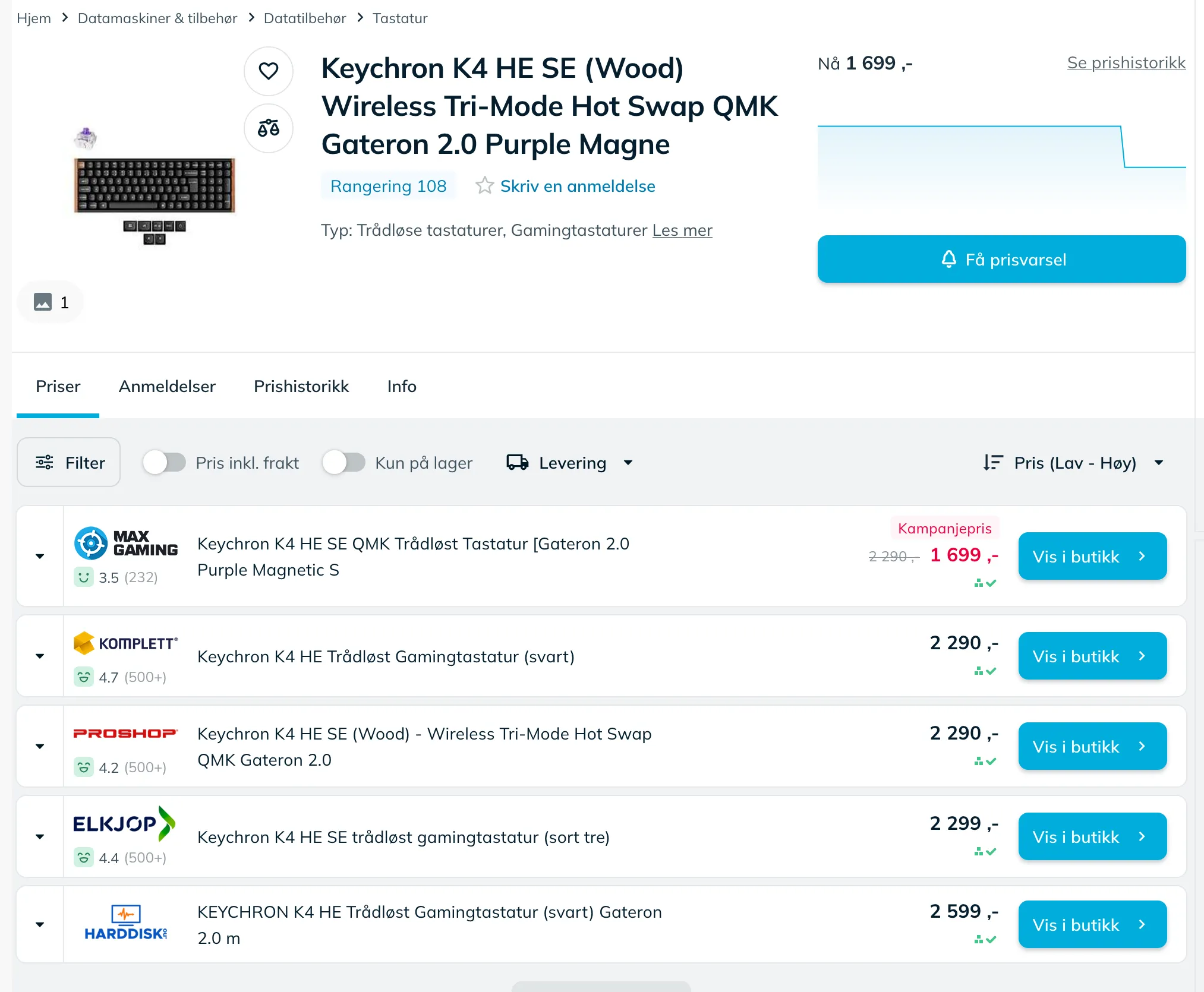This screenshot has width=1204, height=992.
Task: Switch to the Anmeldelser tab
Action: tap(167, 387)
